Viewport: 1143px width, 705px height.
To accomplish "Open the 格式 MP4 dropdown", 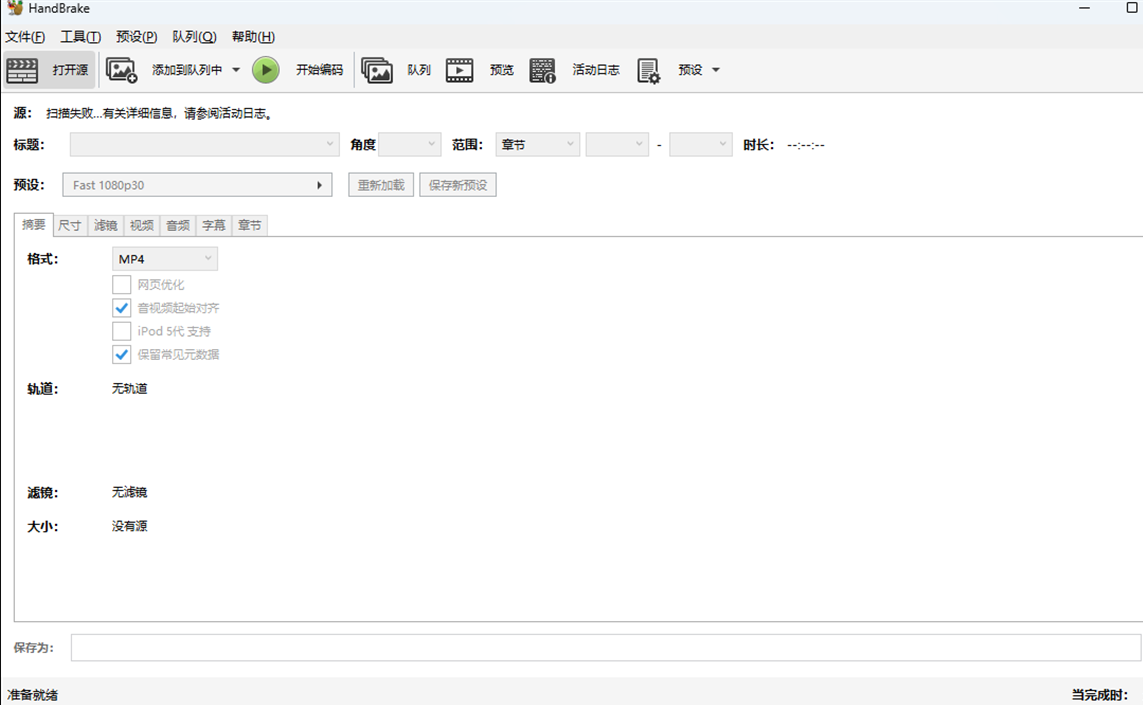I will (165, 259).
